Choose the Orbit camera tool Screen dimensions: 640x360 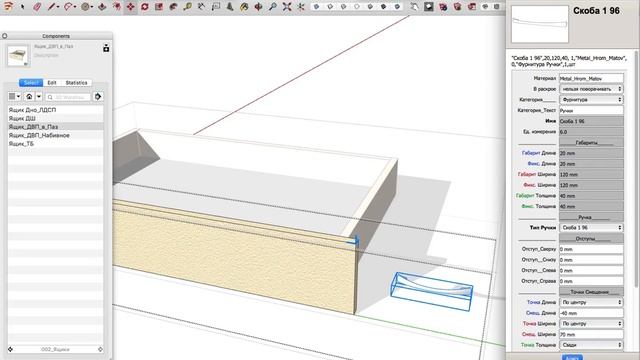(x=258, y=7)
